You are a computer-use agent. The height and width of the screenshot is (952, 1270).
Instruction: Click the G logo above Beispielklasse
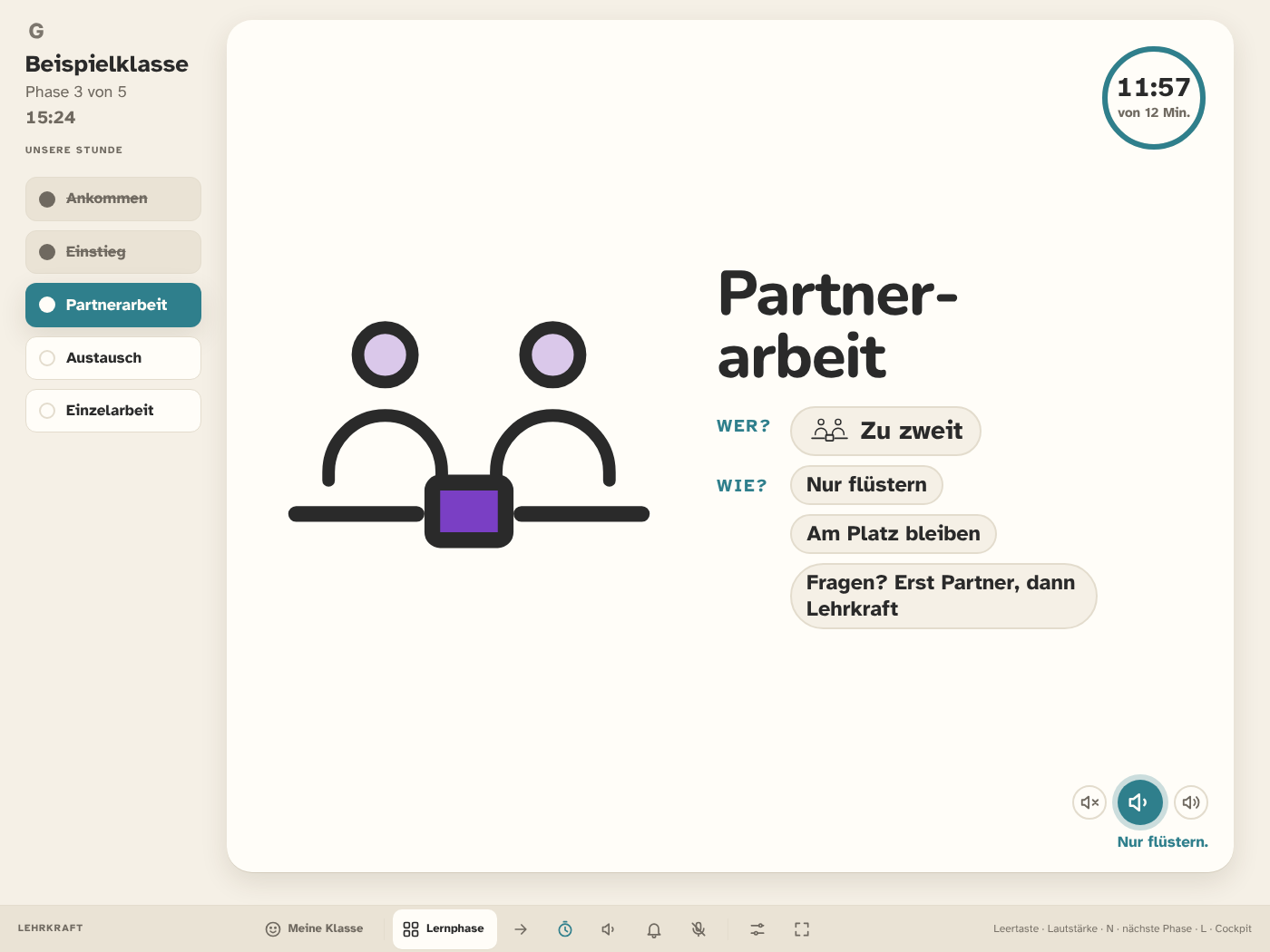tap(36, 31)
